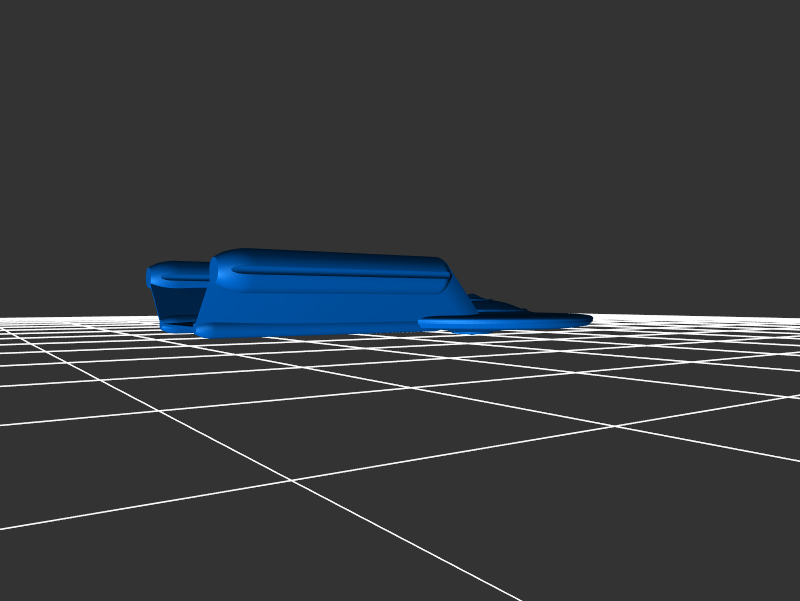This screenshot has height=601, width=800.
Task: Click the grid intersection nearest the bottom center
Action: point(291,480)
